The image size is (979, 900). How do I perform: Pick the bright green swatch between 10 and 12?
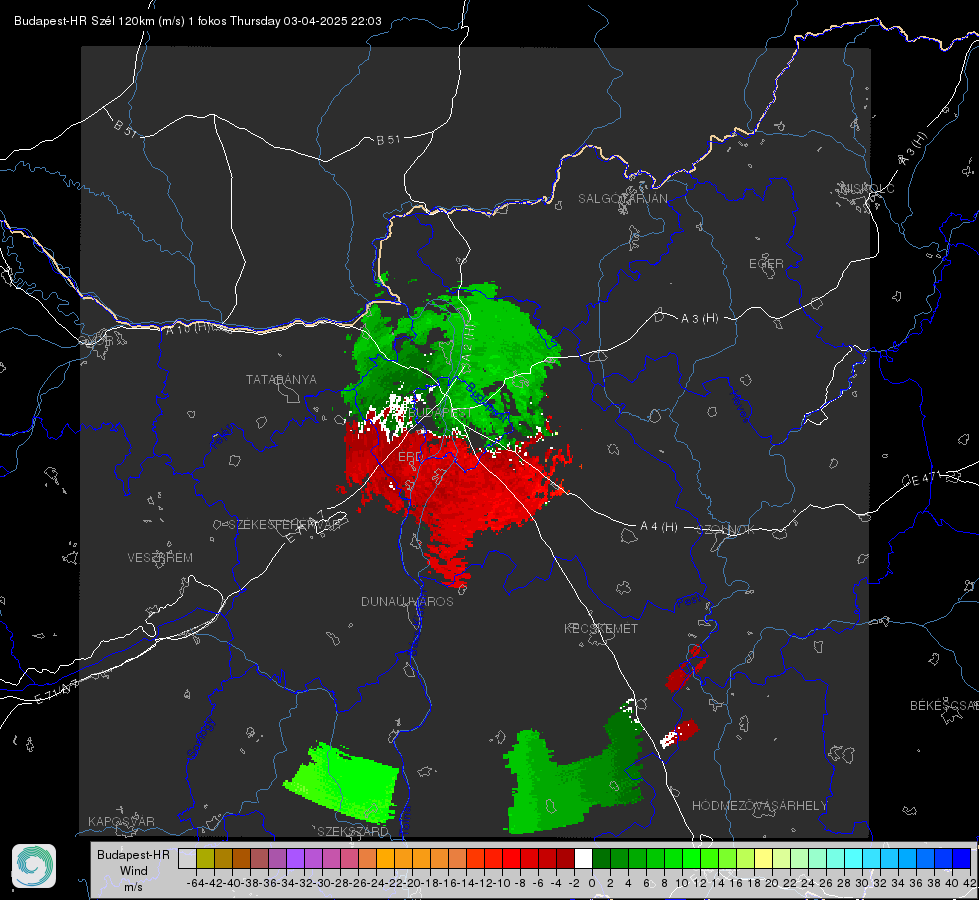coord(691,859)
